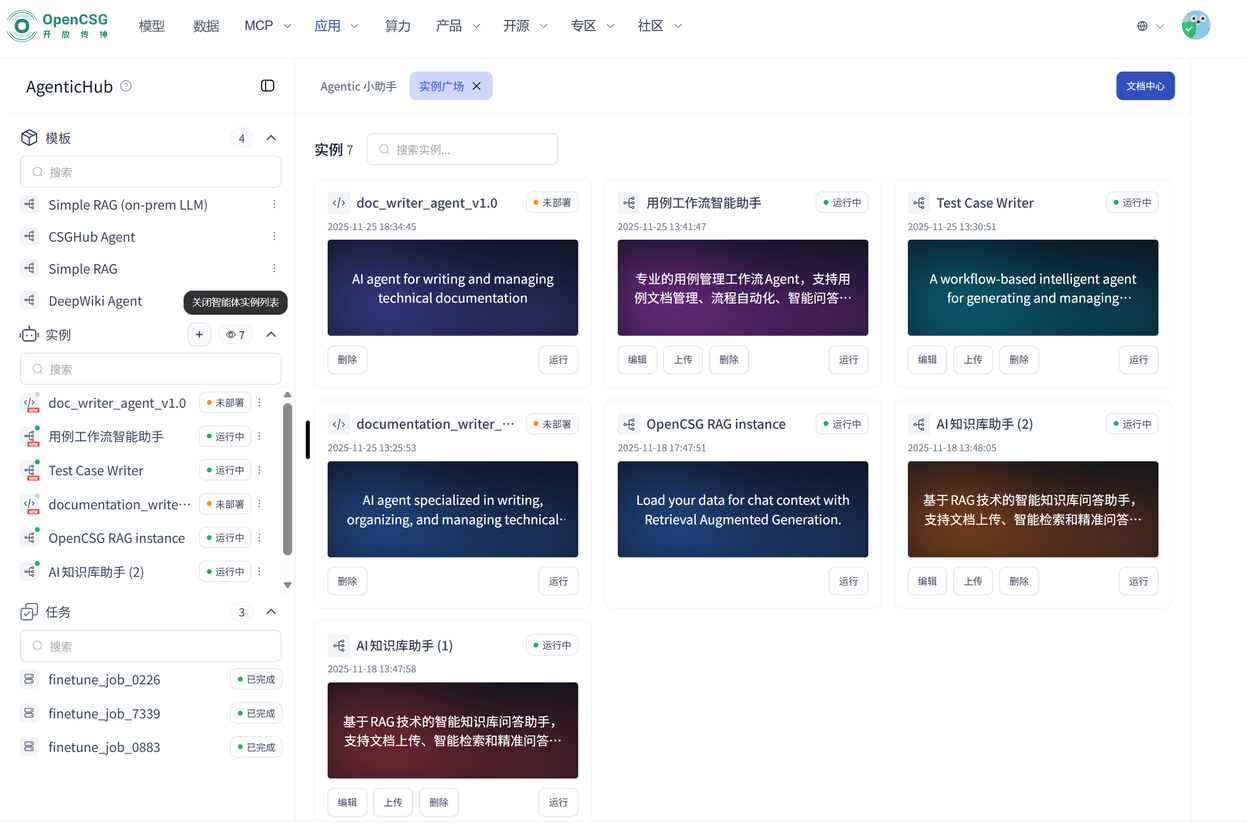Click the OpenCSG logo
Image resolution: width=1247 pixels, height=825 pixels.
point(57,26)
